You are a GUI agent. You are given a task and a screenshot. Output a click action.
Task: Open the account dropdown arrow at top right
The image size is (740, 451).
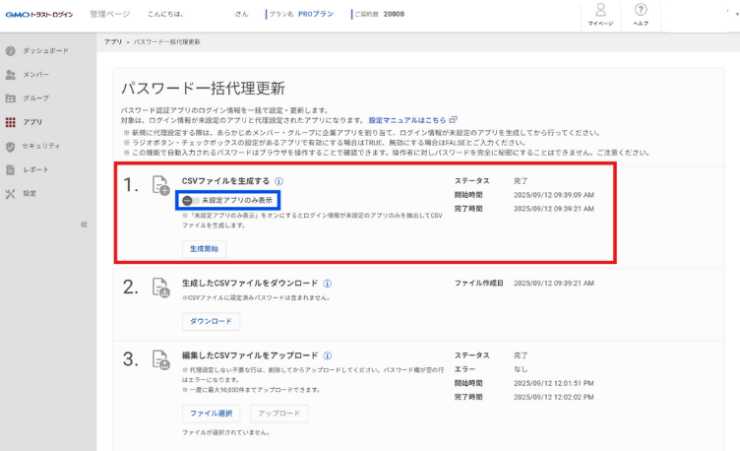coord(726,14)
